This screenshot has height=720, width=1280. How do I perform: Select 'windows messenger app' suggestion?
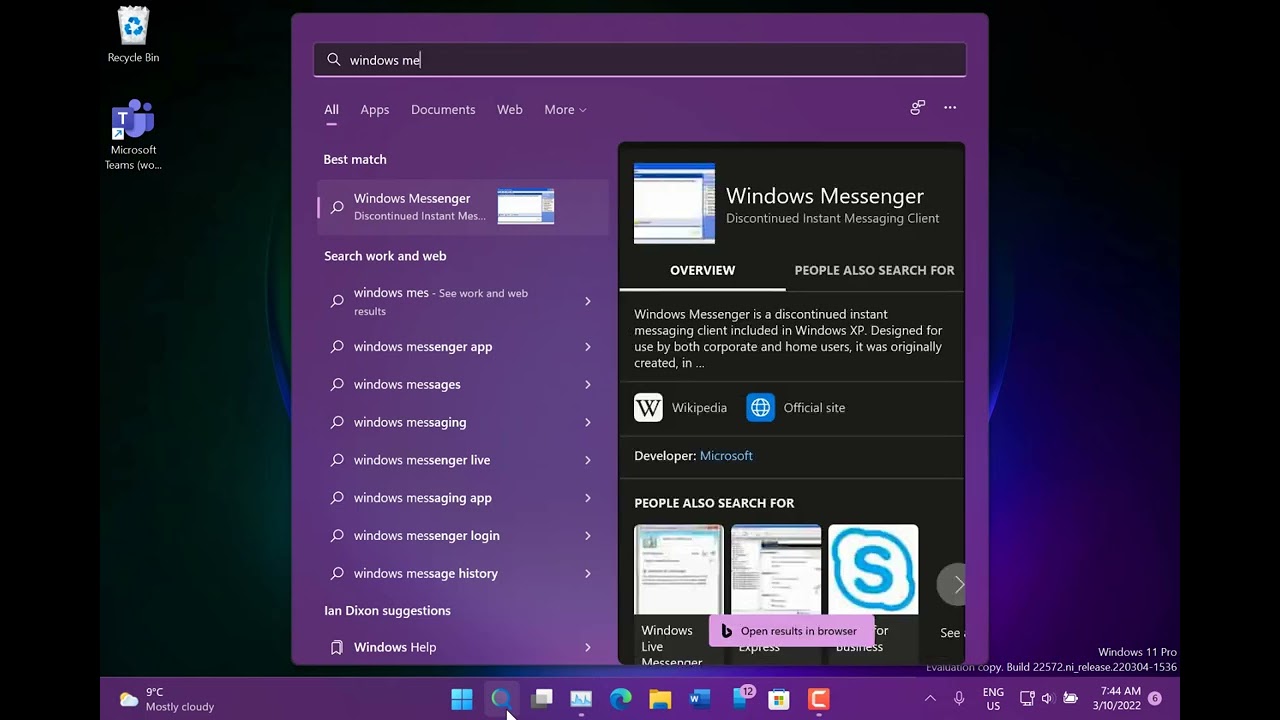tap(462, 347)
